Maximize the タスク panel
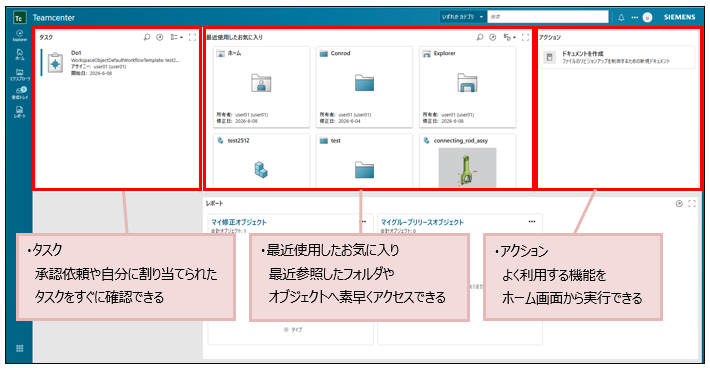Viewport: 710px width, 370px height. [192, 38]
